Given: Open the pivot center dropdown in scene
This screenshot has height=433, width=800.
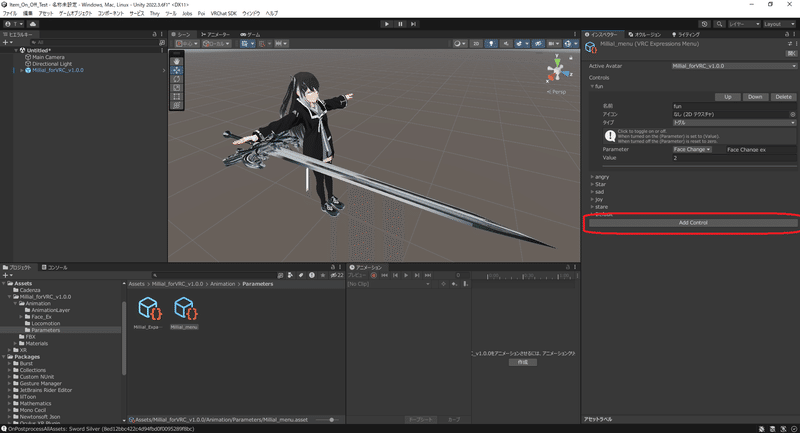Looking at the screenshot, I should pos(187,43).
